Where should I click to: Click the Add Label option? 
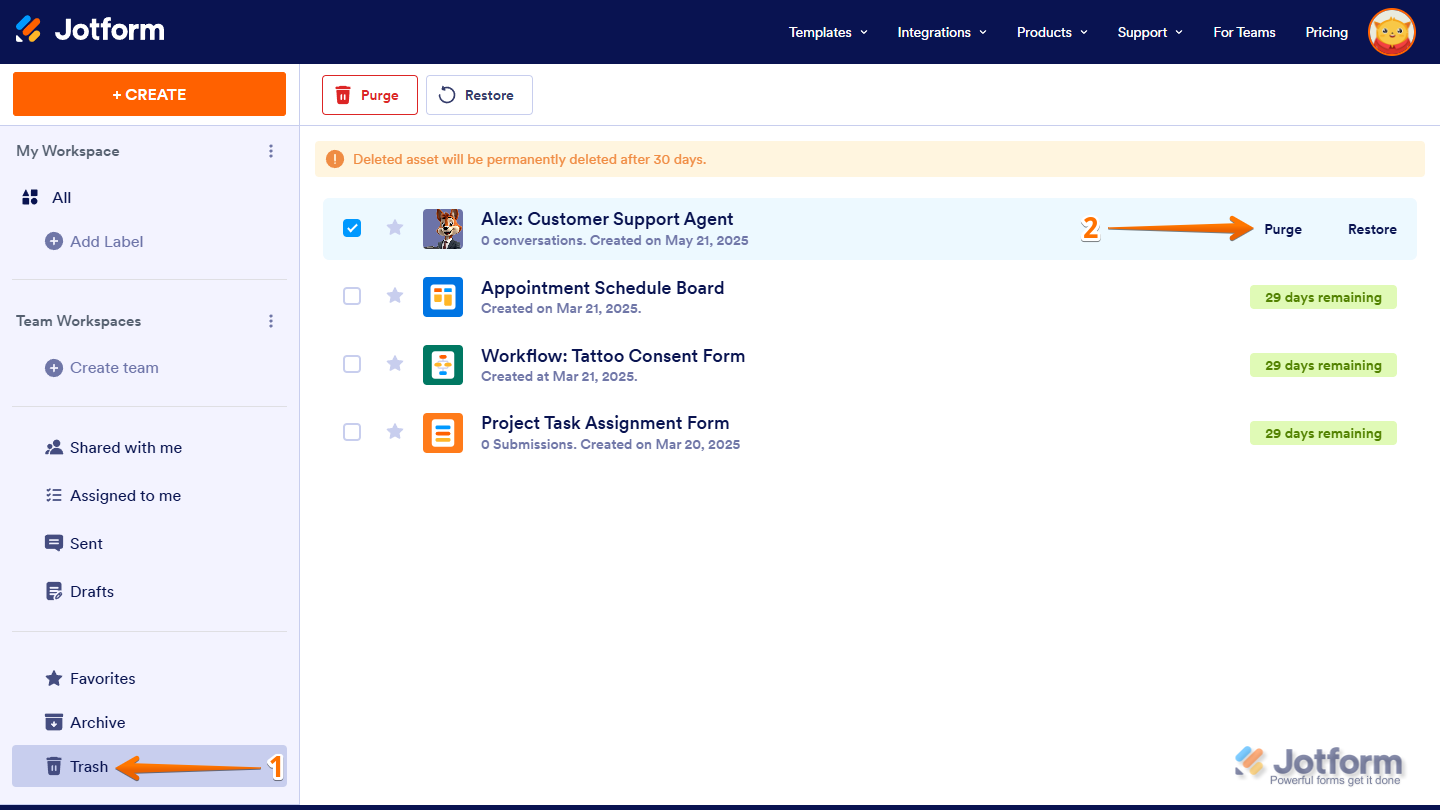[x=106, y=241]
